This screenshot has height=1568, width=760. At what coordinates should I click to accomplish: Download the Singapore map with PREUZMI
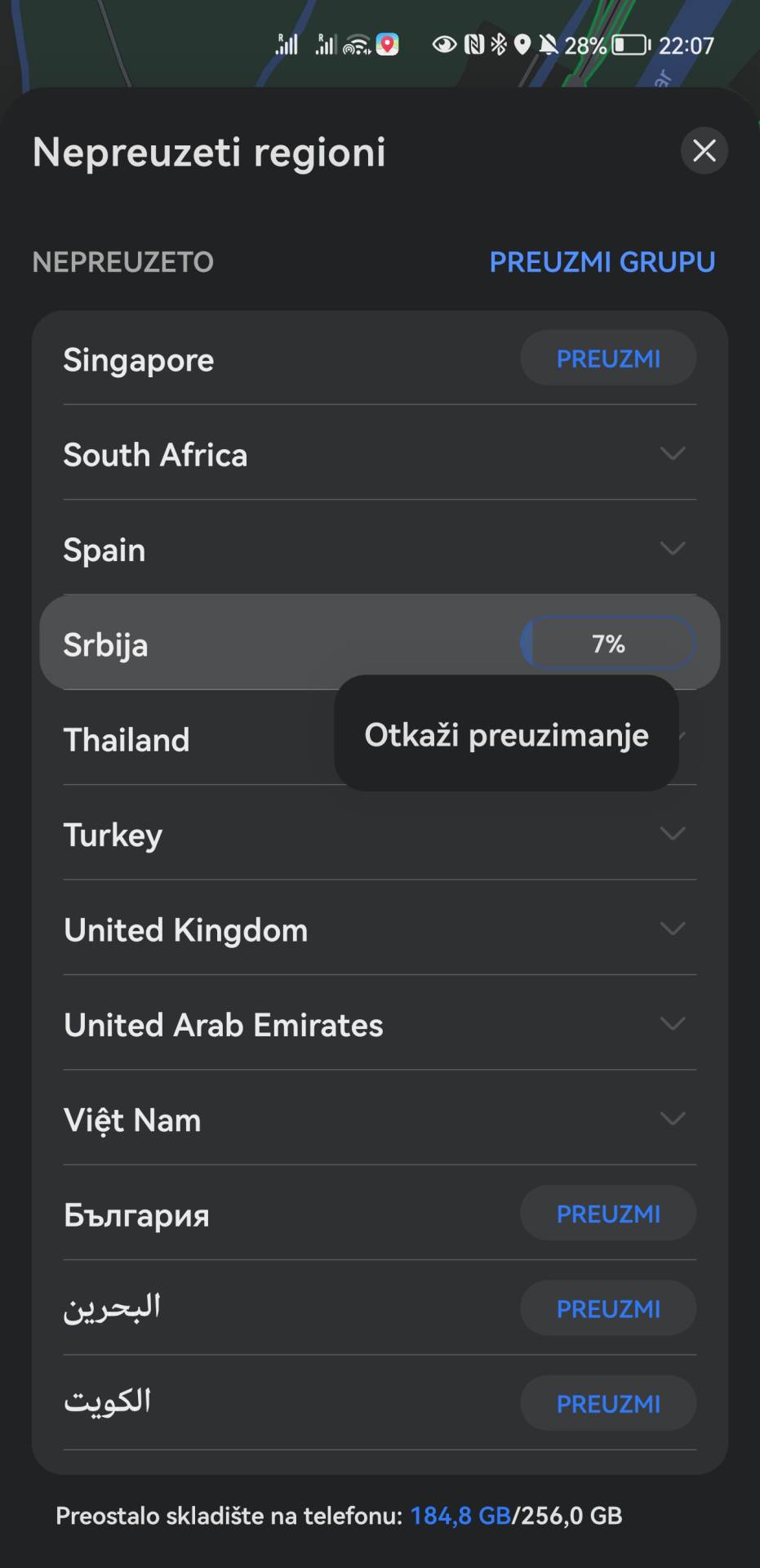[607, 358]
